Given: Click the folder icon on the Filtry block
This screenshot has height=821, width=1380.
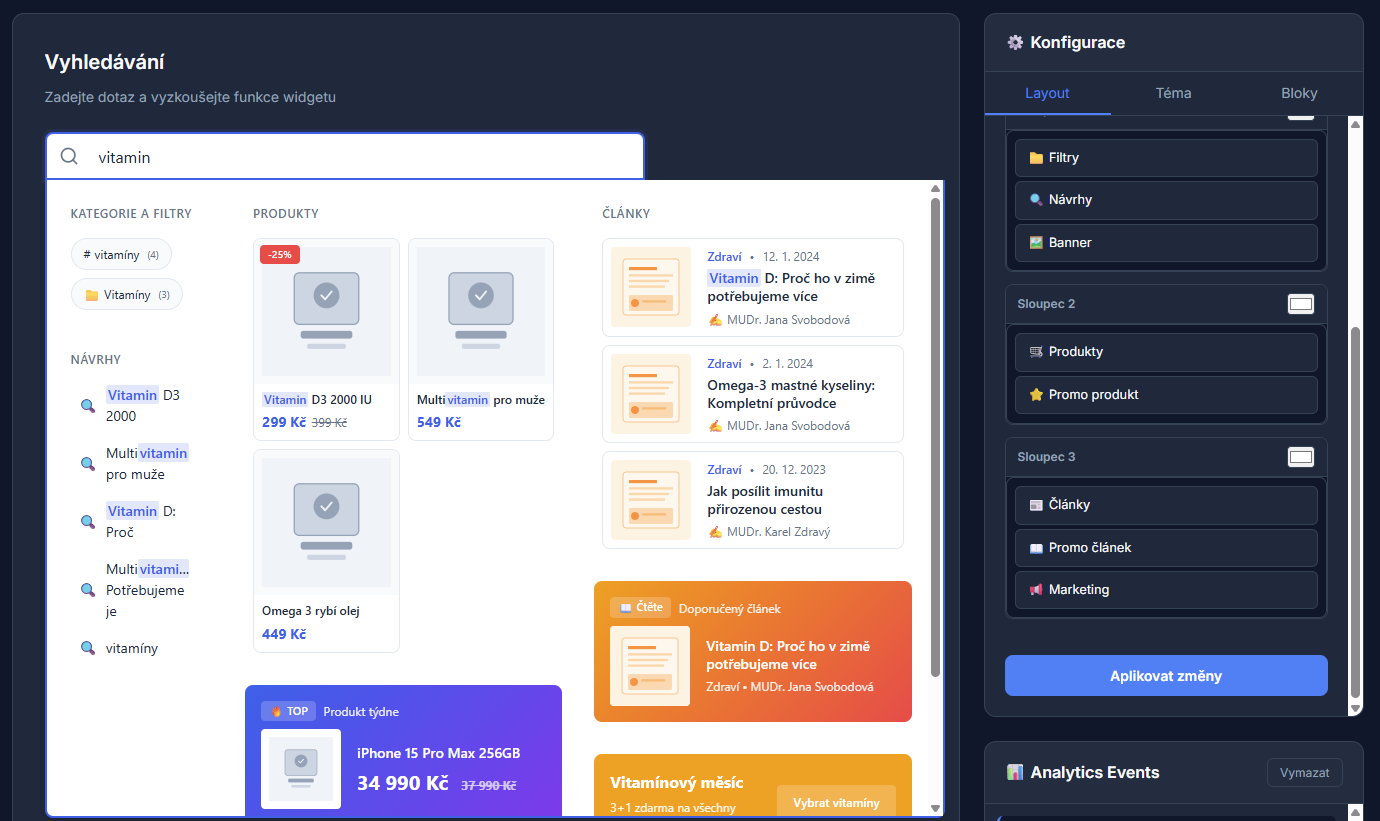Looking at the screenshot, I should click(x=1036, y=158).
